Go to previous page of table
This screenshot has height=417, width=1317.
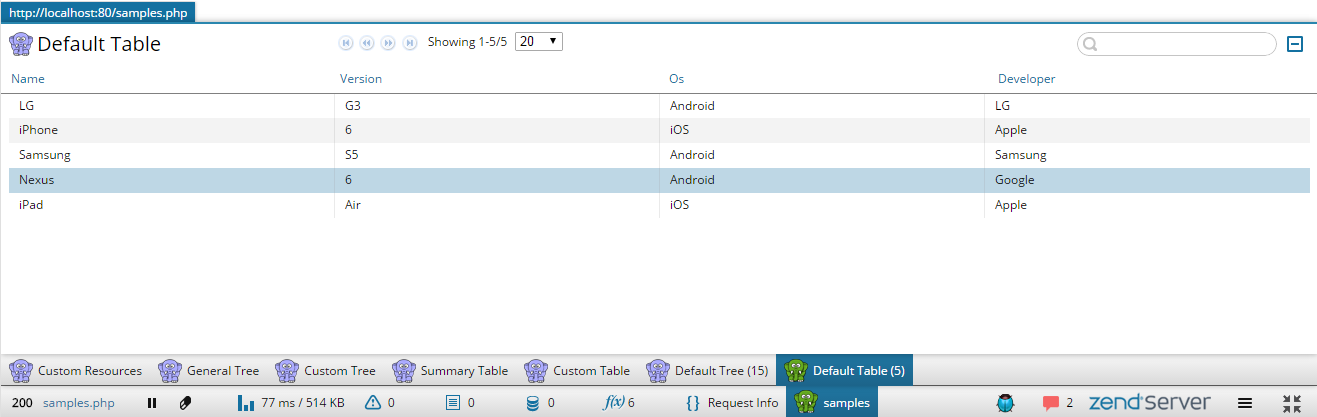[367, 43]
